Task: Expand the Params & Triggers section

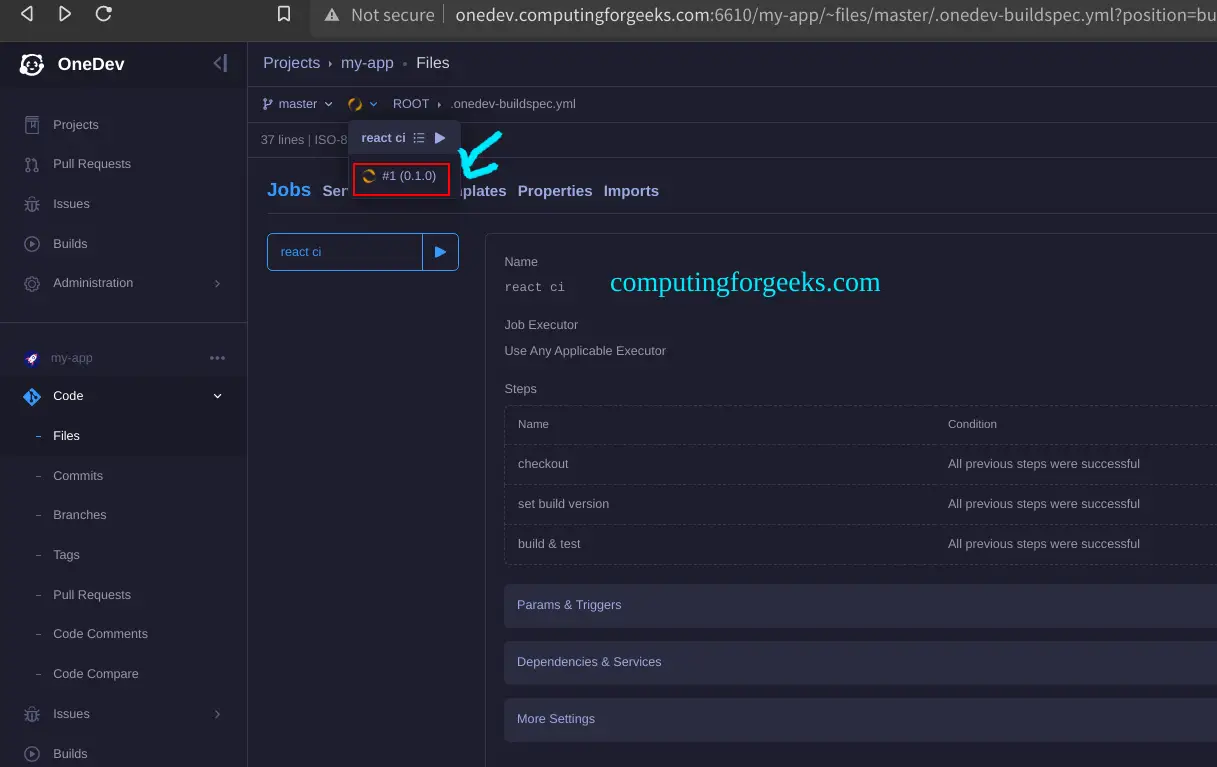Action: (569, 605)
